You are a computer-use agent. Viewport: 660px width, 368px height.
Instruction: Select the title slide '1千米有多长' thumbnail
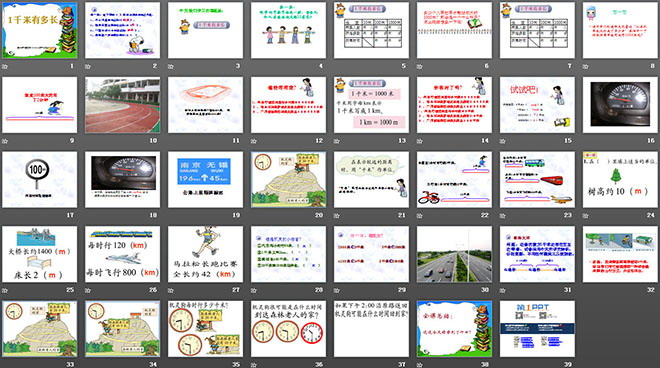coord(40,30)
